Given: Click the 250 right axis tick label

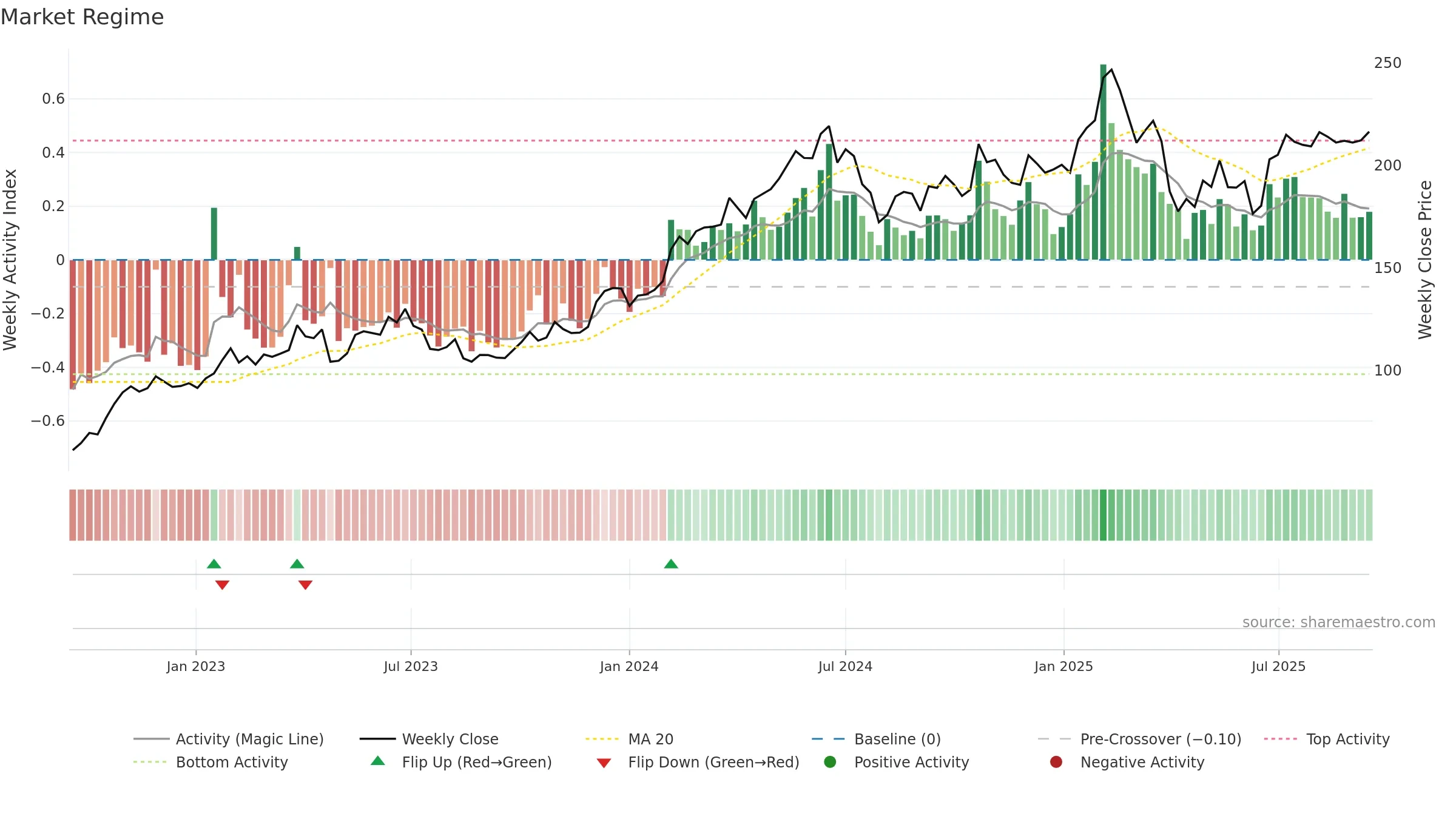Looking at the screenshot, I should click(1388, 63).
